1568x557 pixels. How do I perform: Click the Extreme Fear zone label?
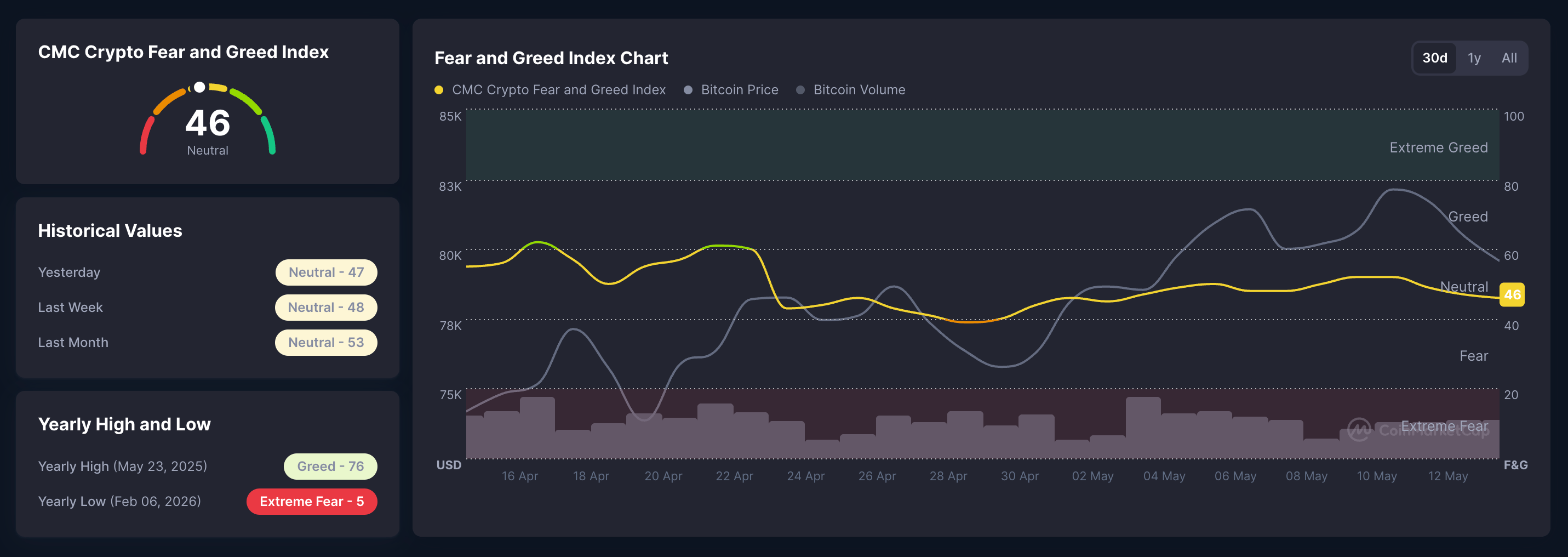[x=1444, y=426]
